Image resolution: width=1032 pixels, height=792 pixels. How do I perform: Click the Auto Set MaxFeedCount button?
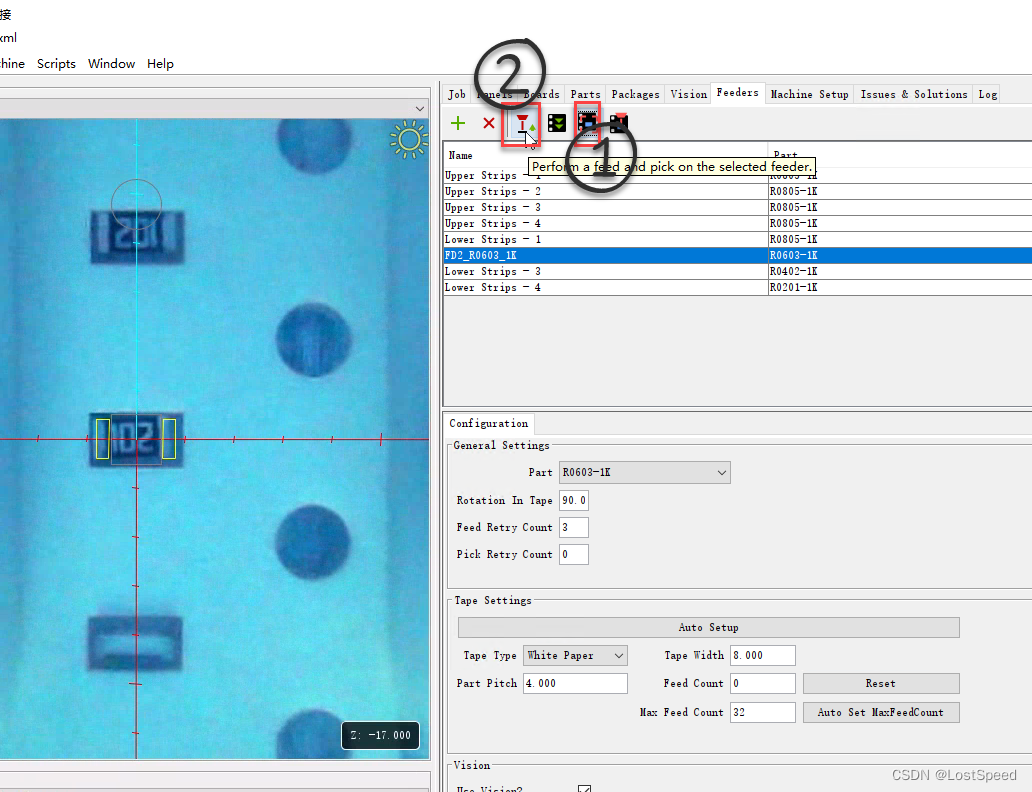click(881, 712)
